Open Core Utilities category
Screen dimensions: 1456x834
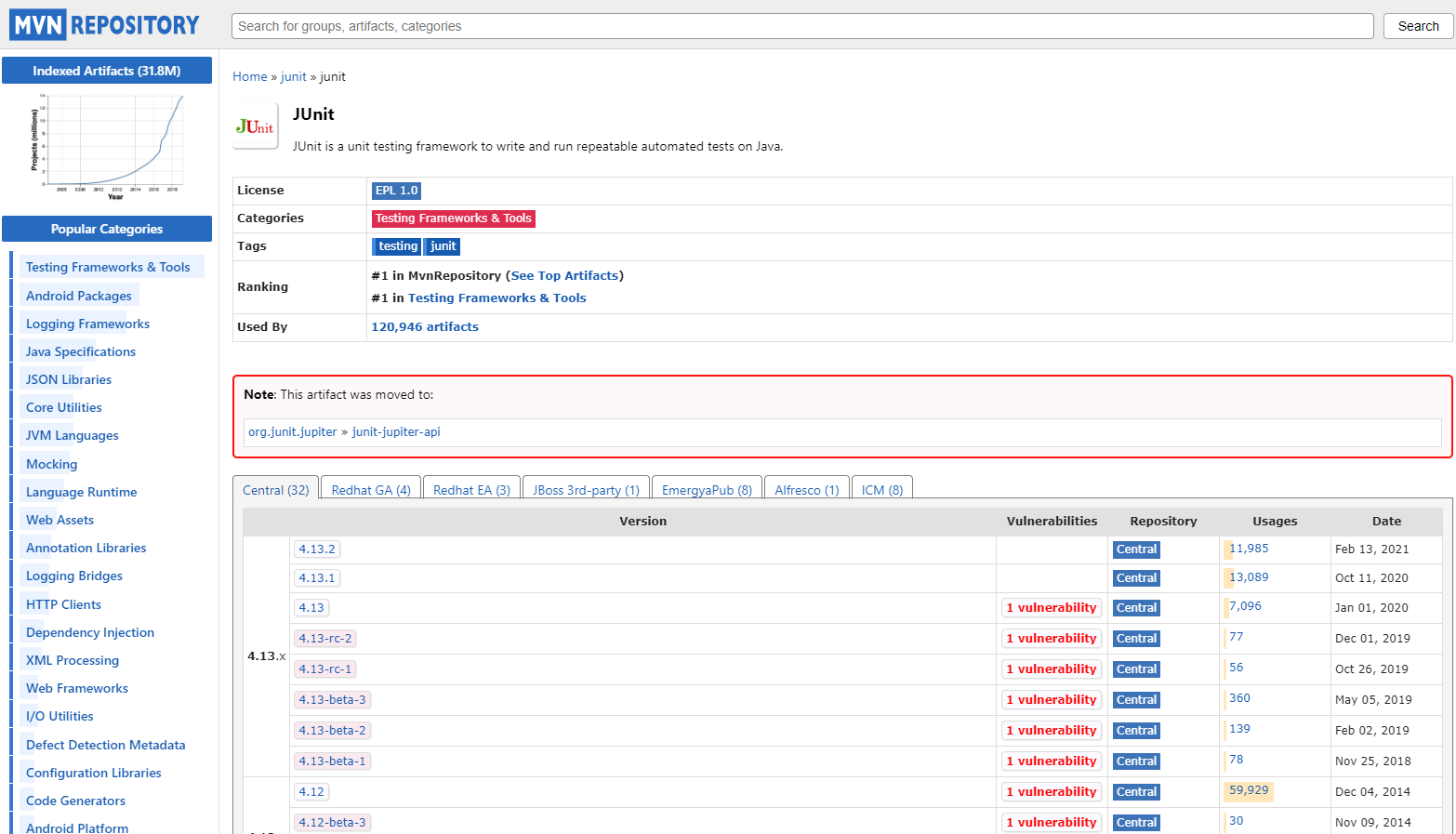[64, 407]
